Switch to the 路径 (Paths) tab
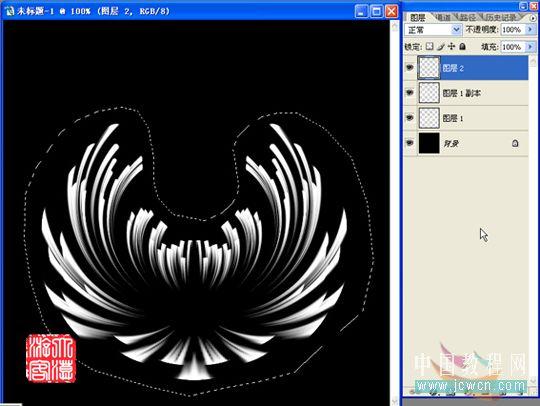 coord(468,17)
